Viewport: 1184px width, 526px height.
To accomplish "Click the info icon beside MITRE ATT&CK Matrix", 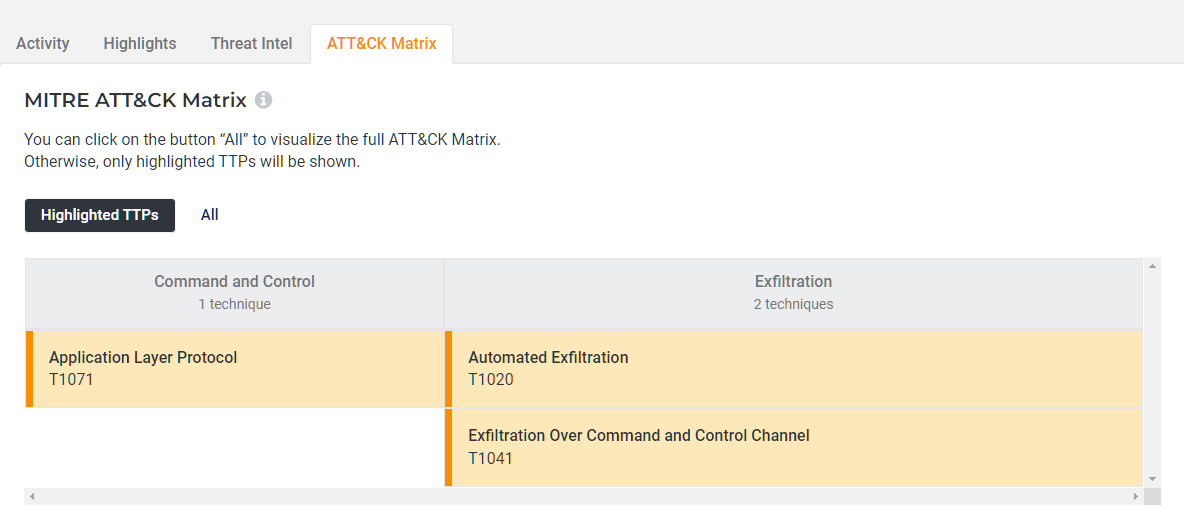I will click(263, 100).
